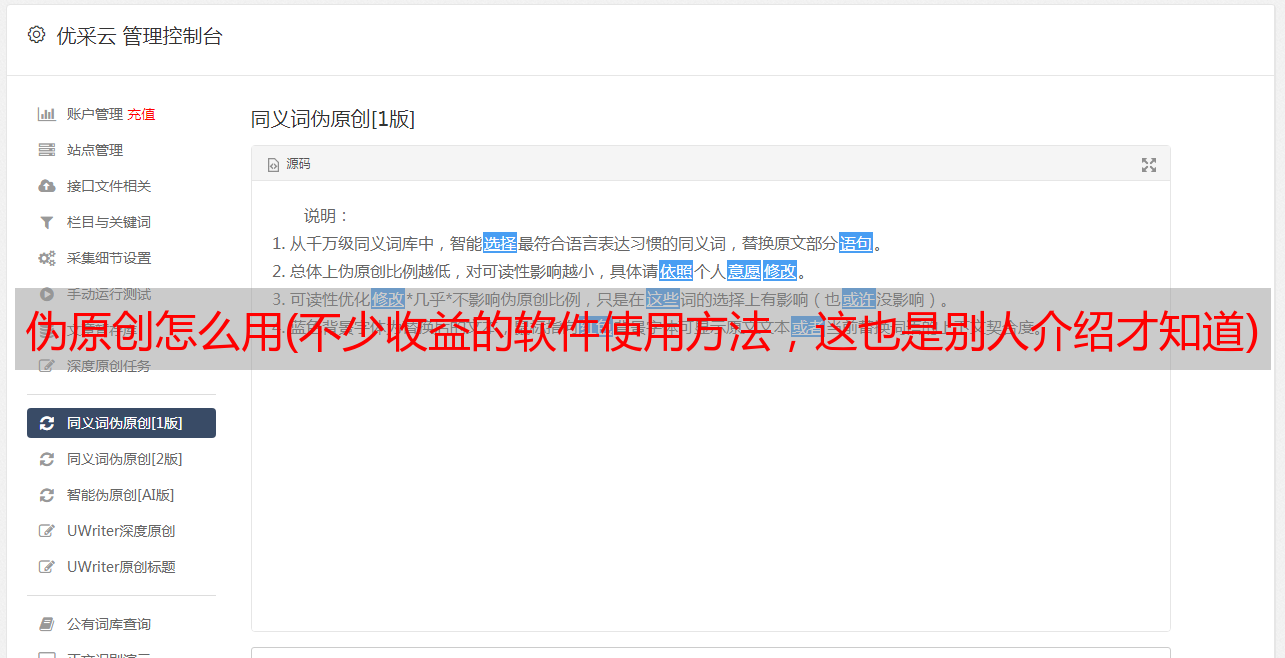Click the 公有词库查询 book icon

coord(46,624)
